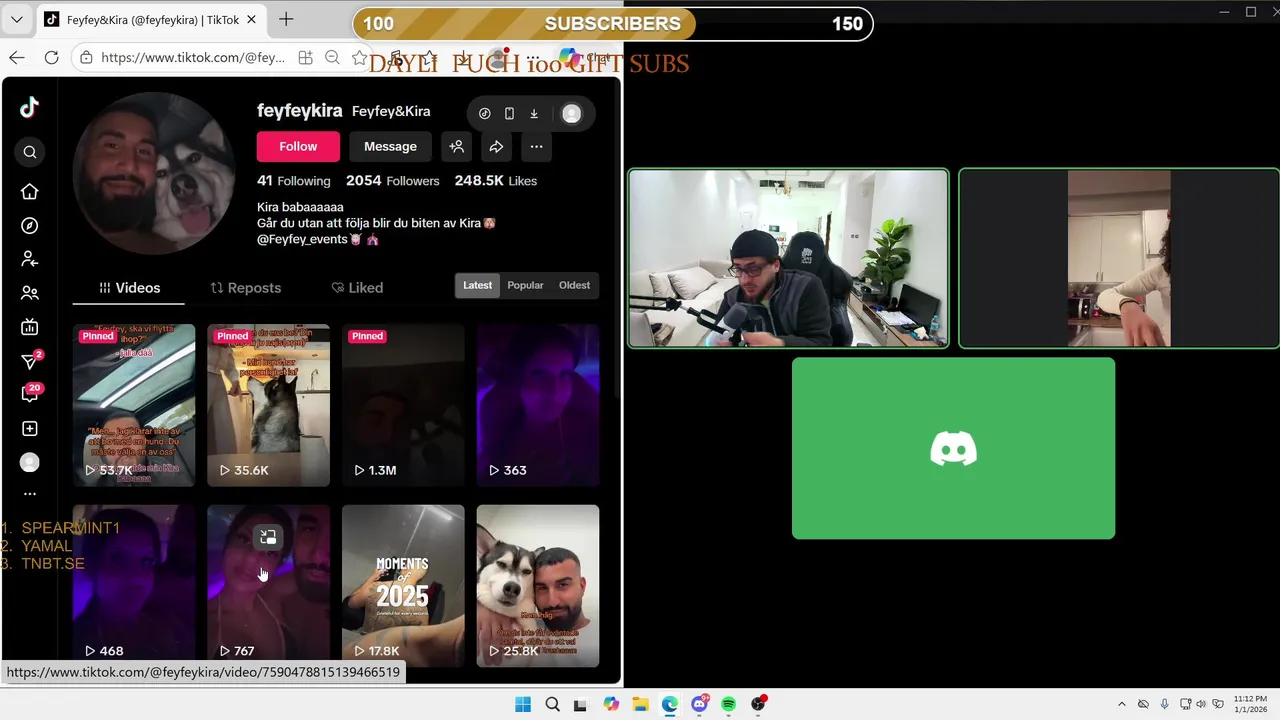Select the kitchen webcam tile in Discord

(1119, 258)
